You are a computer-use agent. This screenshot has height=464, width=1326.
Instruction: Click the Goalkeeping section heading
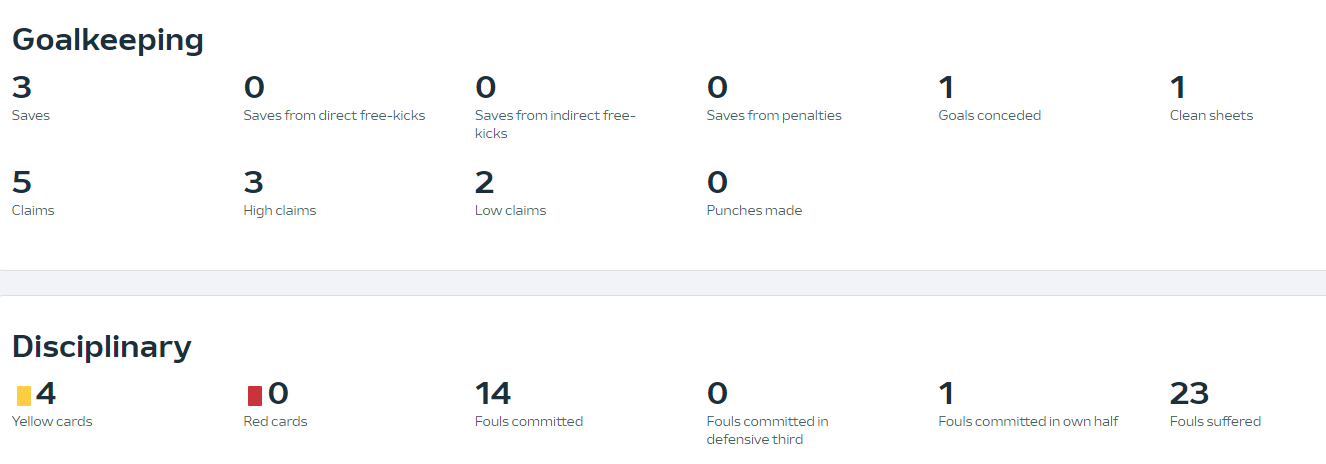[x=108, y=40]
